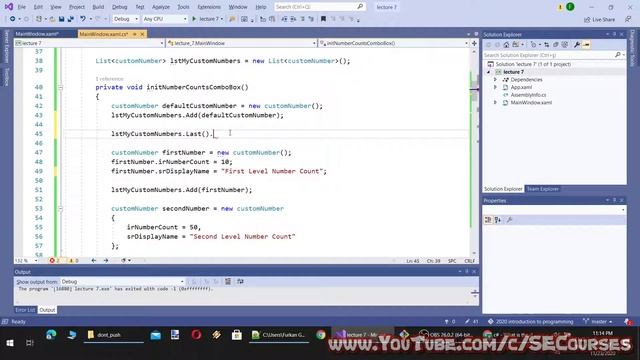This screenshot has width=640, height=360.
Task: Click the Undo toolbar icon
Action: click(83, 19)
